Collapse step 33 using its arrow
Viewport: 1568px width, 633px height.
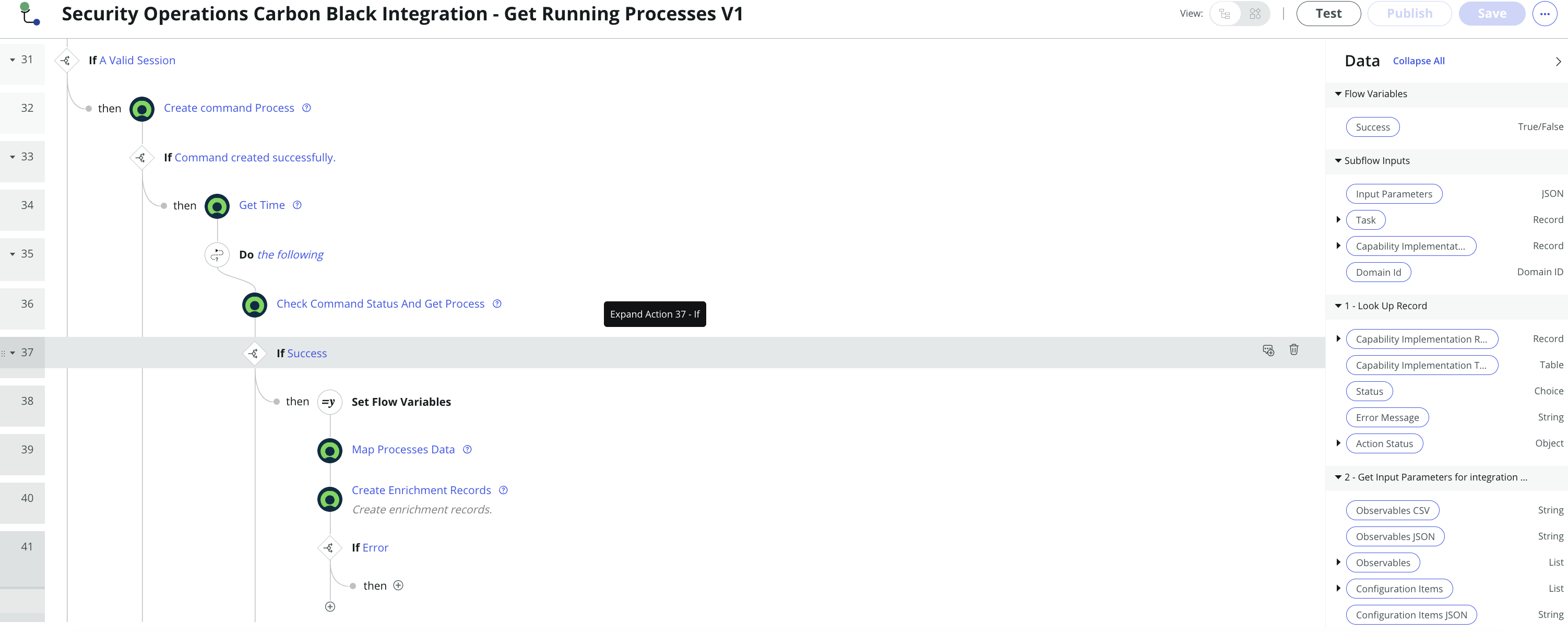coord(12,157)
